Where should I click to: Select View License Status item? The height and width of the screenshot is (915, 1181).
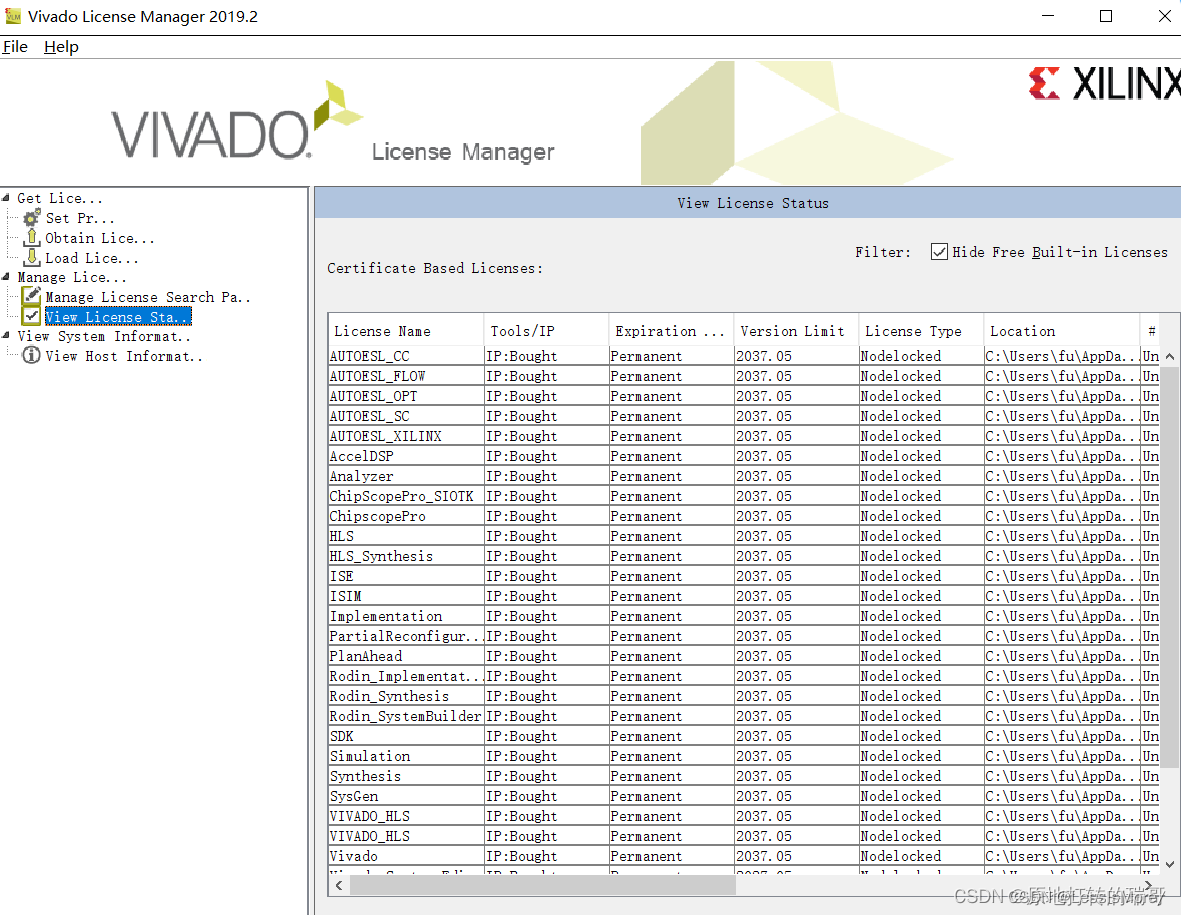tap(118, 316)
